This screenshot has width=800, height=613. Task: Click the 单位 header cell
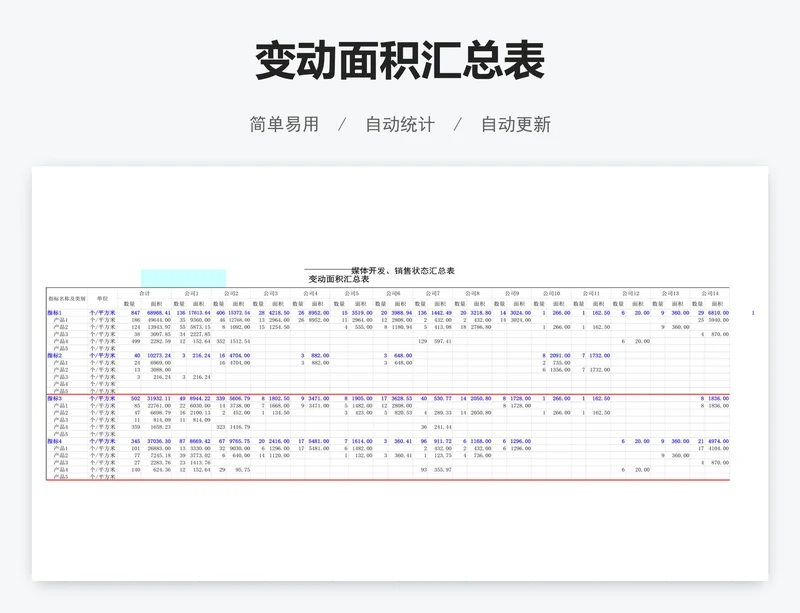point(103,299)
